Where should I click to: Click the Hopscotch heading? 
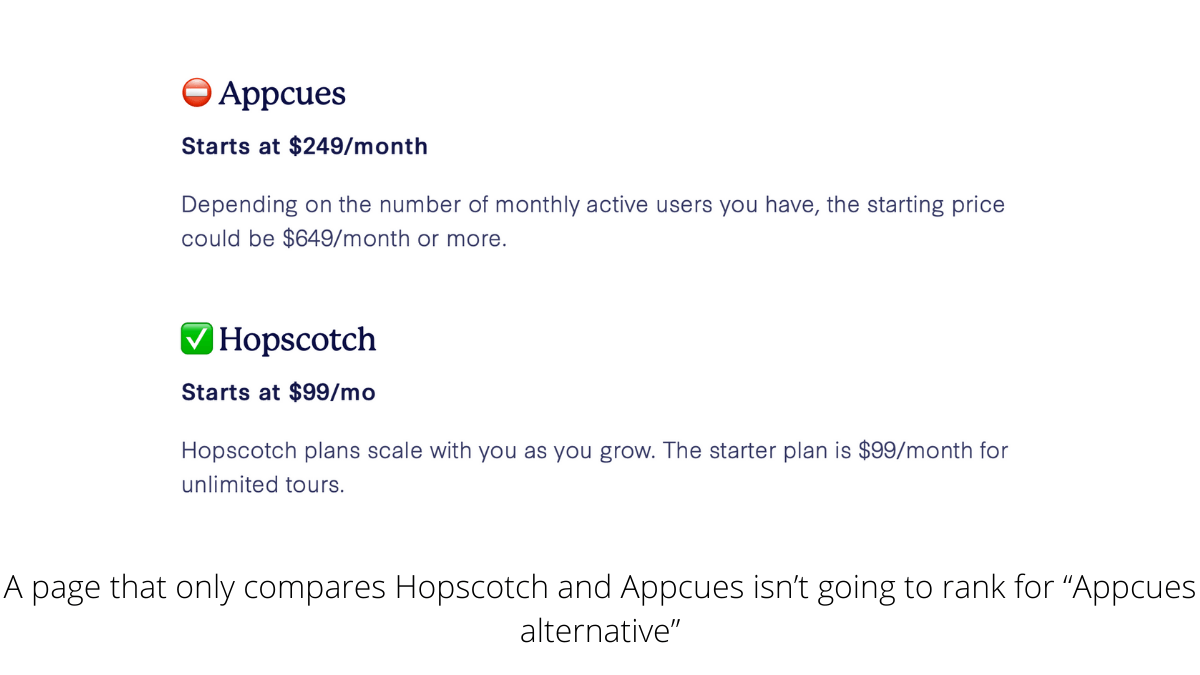tap(297, 340)
